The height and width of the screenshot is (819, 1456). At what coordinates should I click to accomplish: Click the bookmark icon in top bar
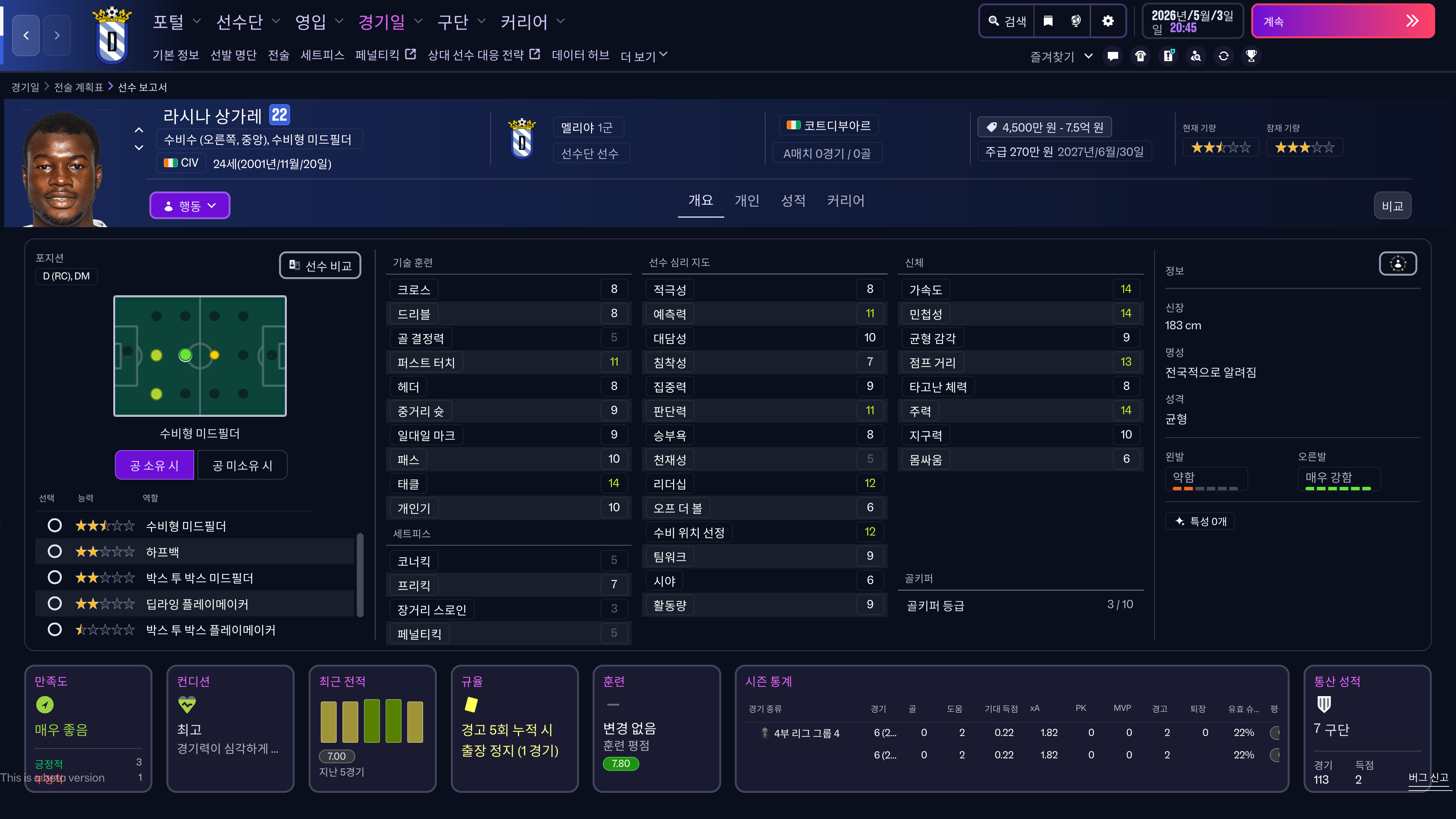[x=1048, y=22]
